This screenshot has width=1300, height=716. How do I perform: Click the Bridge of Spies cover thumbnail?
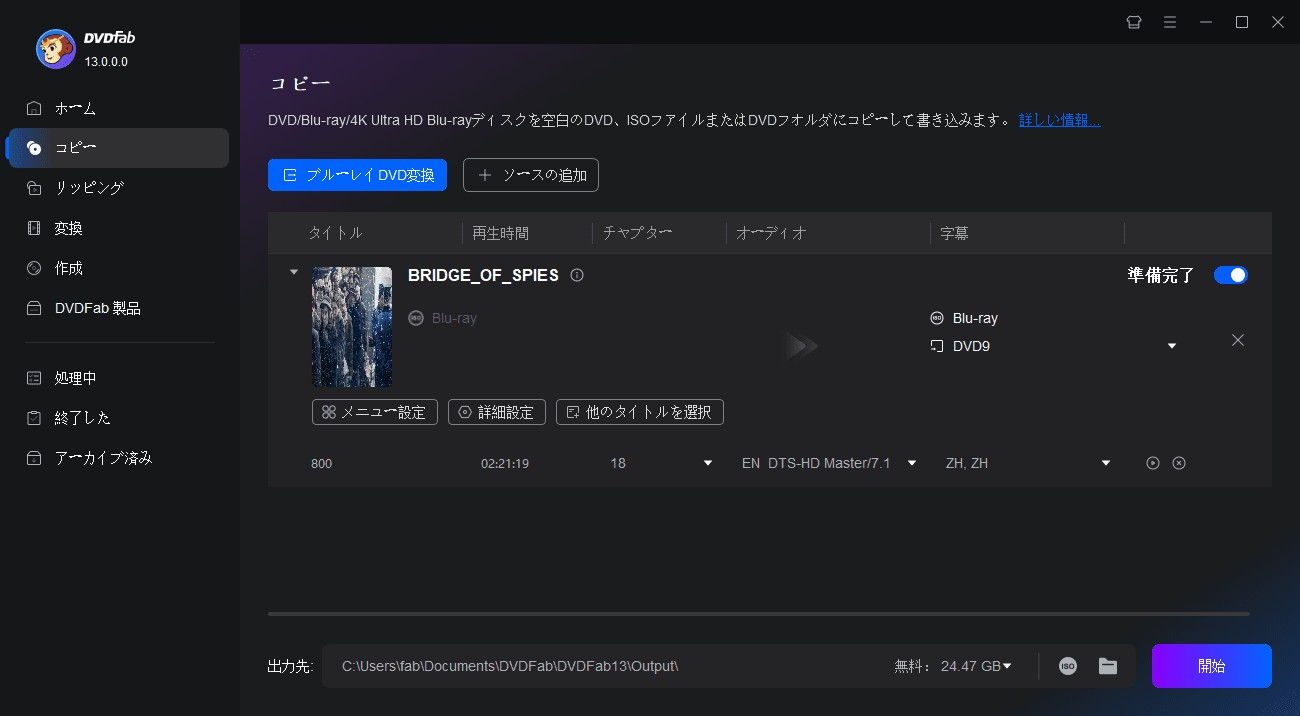tap(352, 327)
